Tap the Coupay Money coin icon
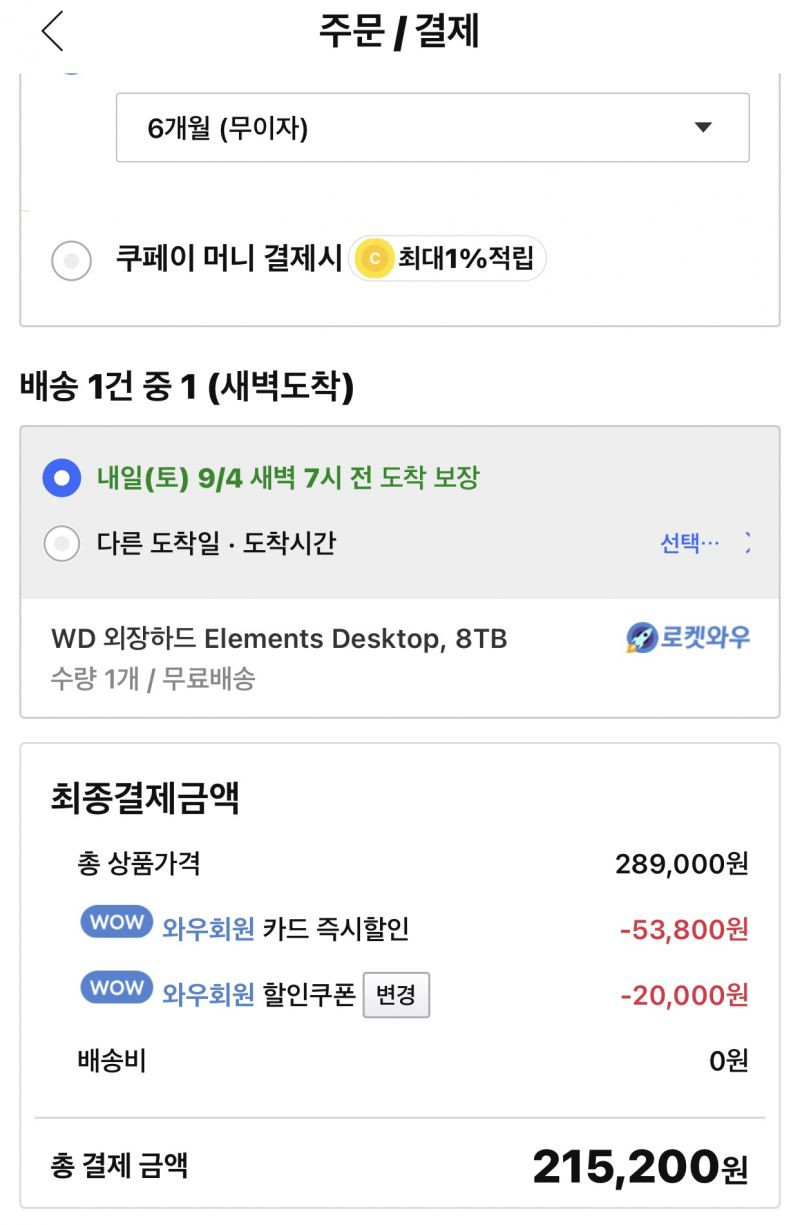Viewport: 800px width, 1225px height. tap(374, 260)
